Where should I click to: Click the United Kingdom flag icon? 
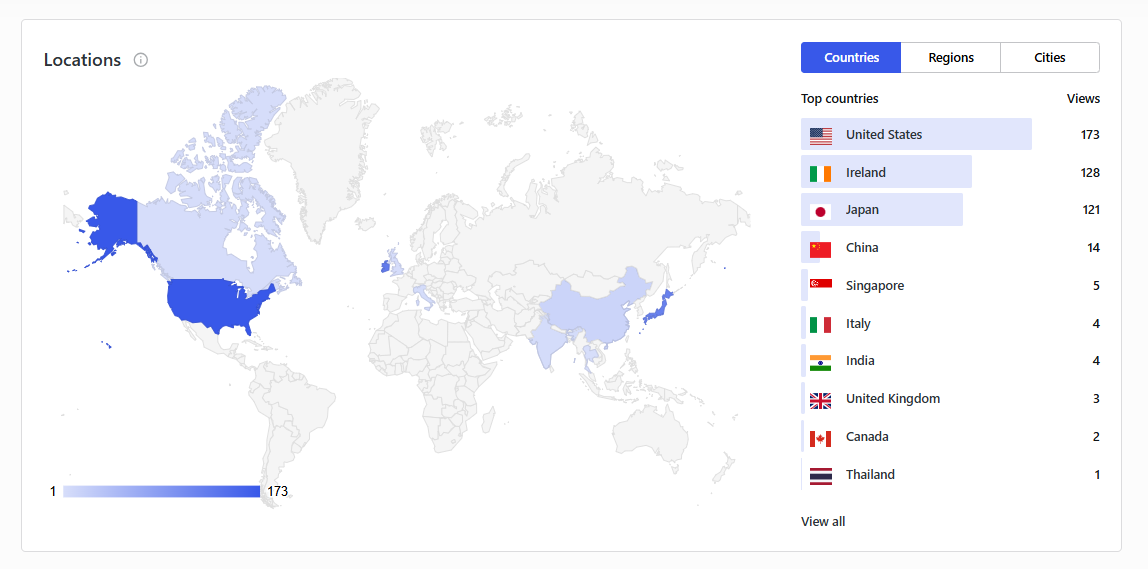tap(820, 400)
